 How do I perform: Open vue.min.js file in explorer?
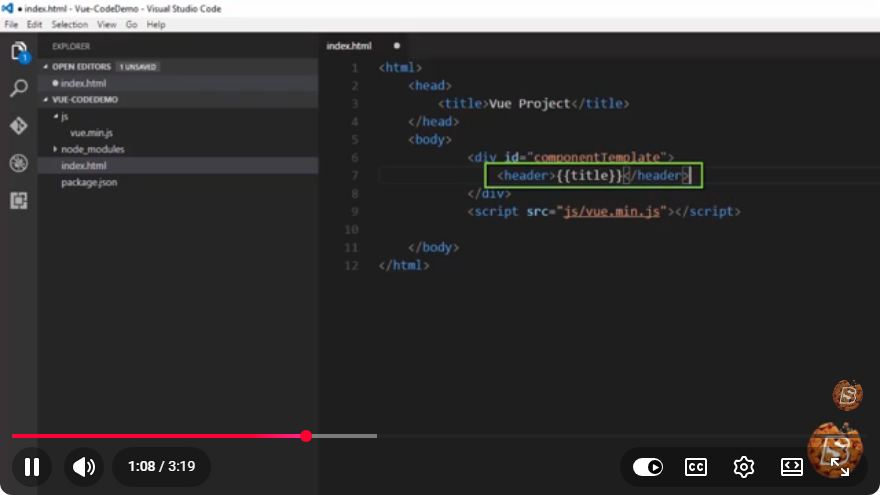pos(91,133)
